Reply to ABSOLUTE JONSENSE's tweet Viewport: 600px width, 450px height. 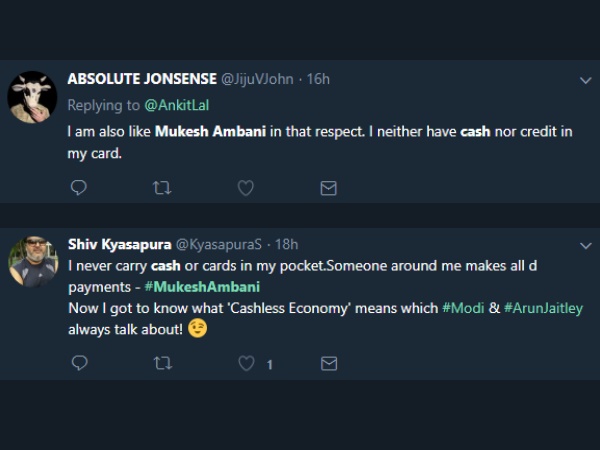80,188
